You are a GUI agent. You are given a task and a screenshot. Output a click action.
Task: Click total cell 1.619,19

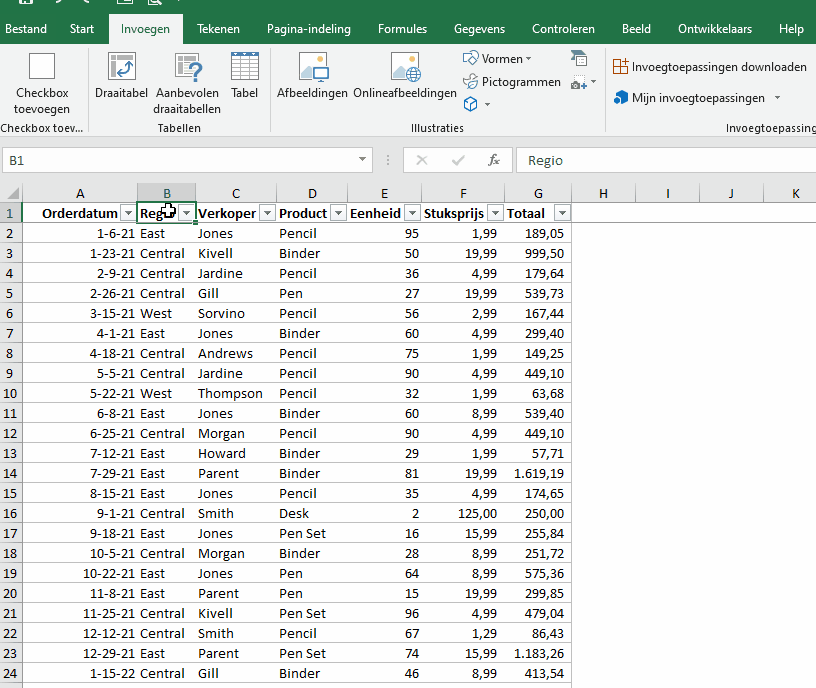tap(538, 474)
